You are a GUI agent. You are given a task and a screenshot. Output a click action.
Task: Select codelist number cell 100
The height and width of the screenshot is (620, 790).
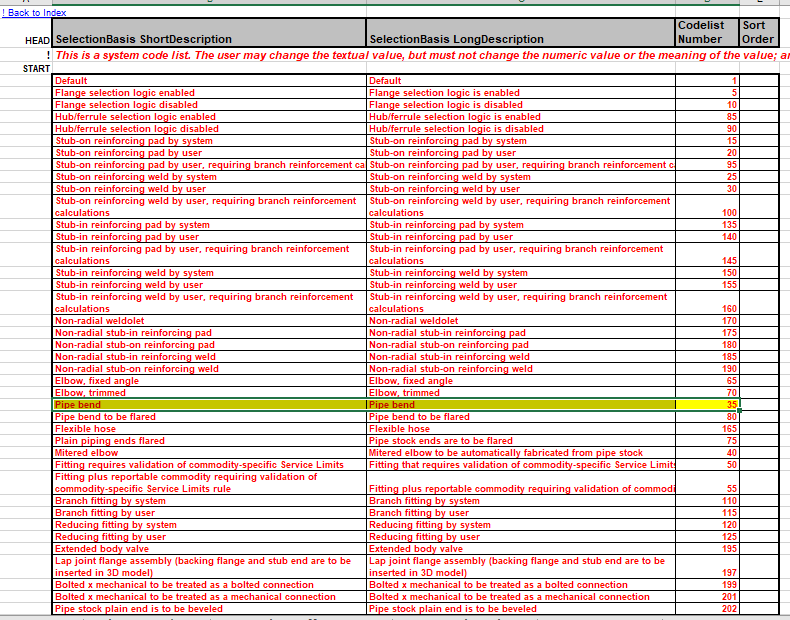(x=707, y=206)
